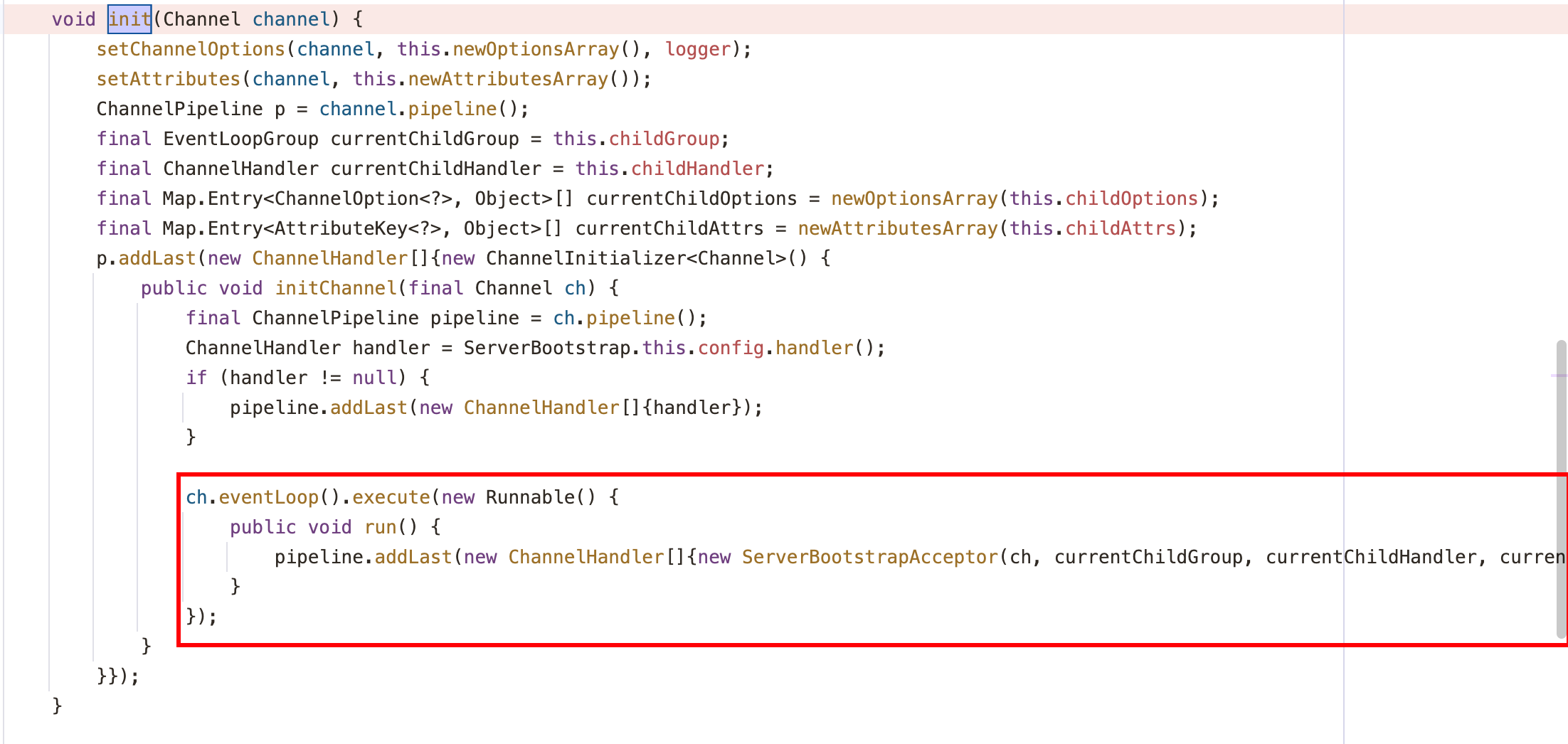Image resolution: width=1568 pixels, height=744 pixels.
Task: Click the Runnable class name
Action: pyautogui.click(x=530, y=497)
